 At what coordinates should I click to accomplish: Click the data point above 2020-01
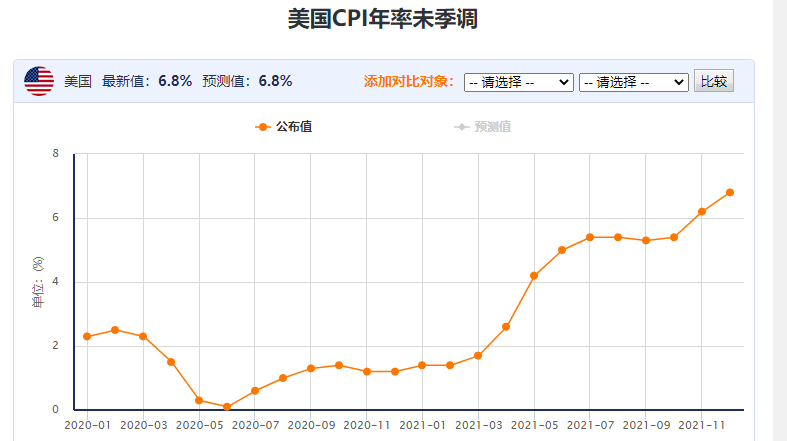click(87, 336)
